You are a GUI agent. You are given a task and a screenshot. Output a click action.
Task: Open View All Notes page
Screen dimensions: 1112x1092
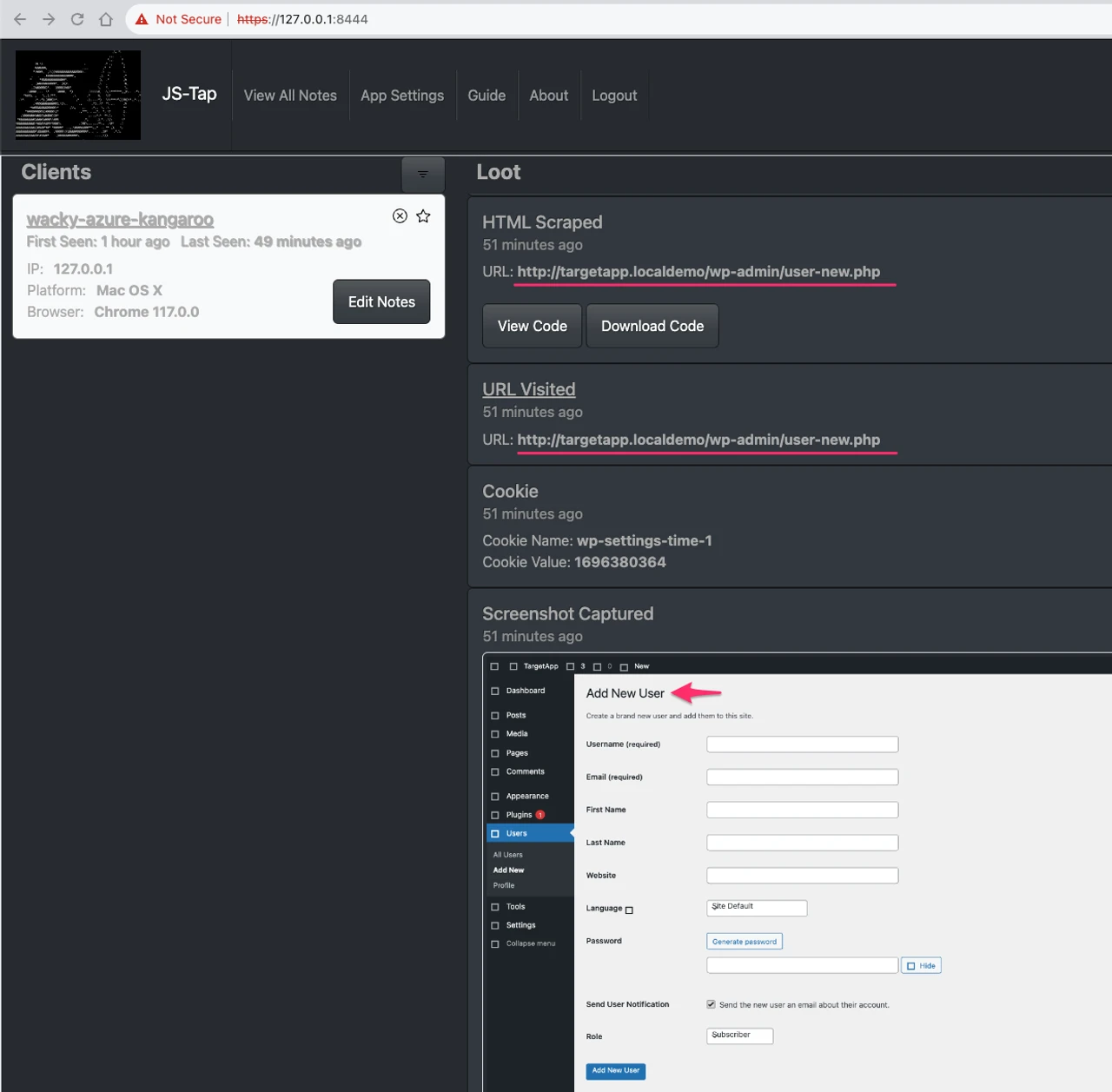290,96
